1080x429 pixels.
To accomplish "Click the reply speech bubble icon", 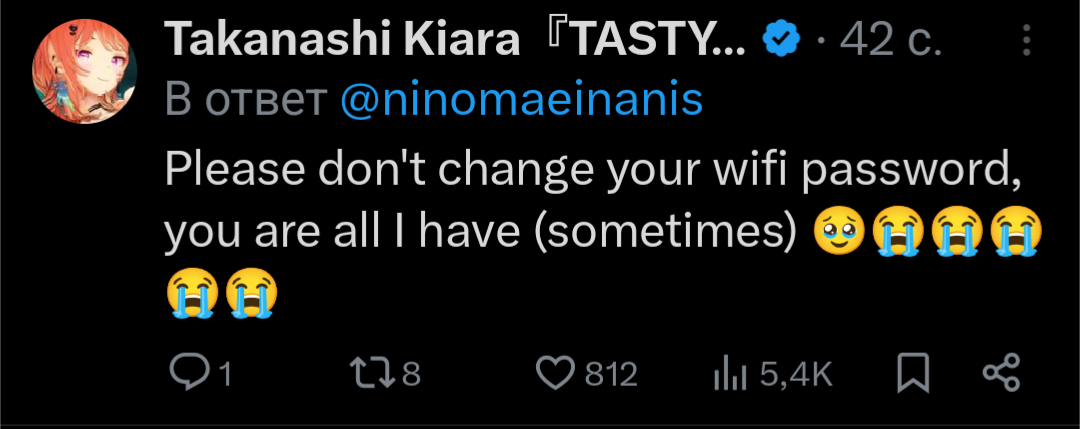I will (186, 373).
